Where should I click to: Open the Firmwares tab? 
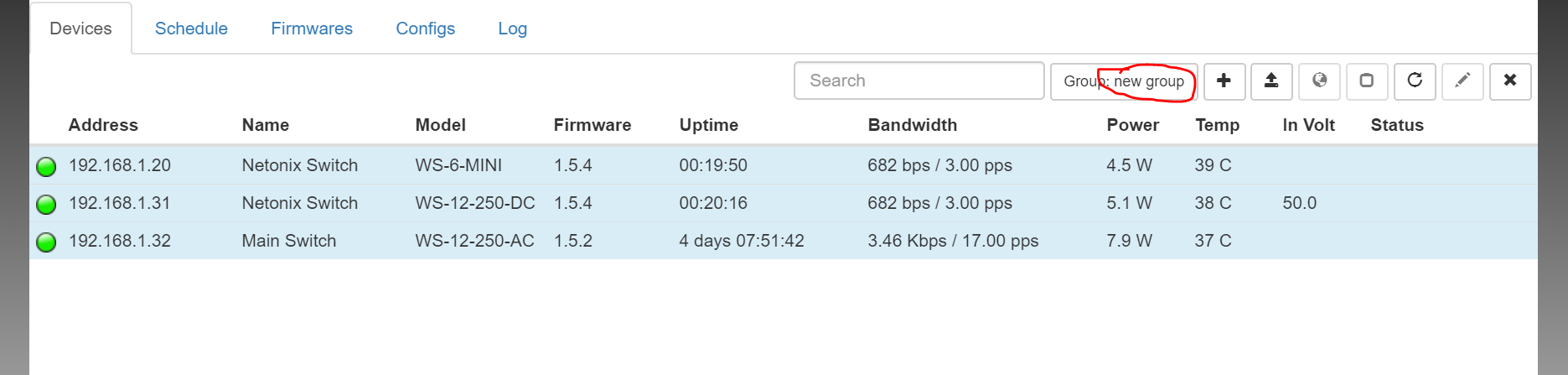coord(312,29)
